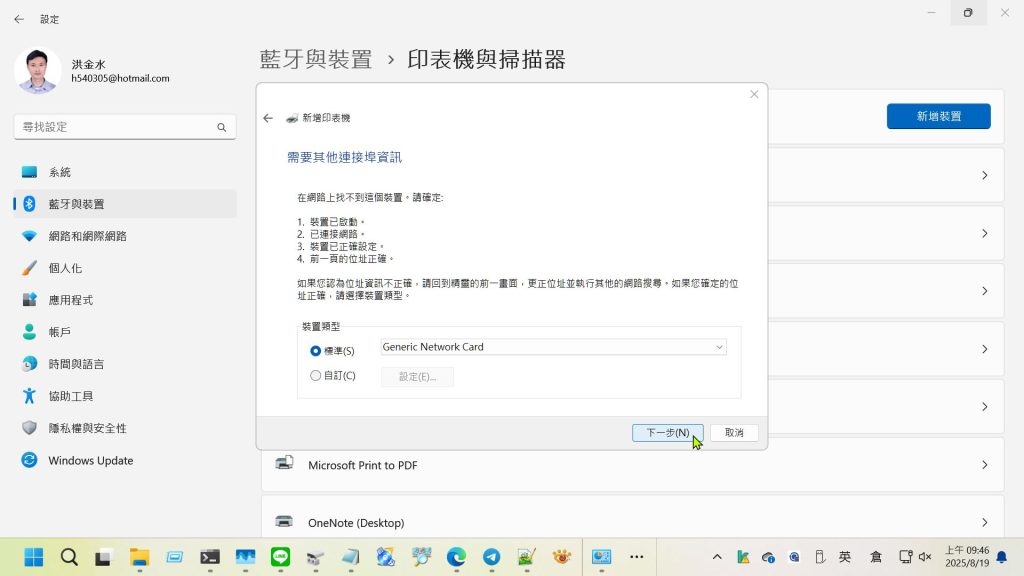This screenshot has width=1024, height=576.
Task: Click the 隱私權與安全性 shield icon
Action: 29,428
